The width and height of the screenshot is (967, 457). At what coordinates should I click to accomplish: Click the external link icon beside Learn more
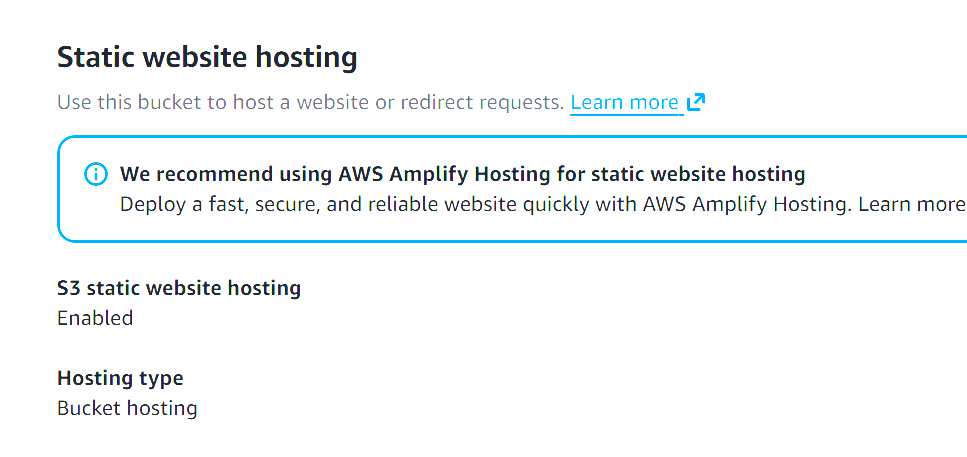[696, 102]
